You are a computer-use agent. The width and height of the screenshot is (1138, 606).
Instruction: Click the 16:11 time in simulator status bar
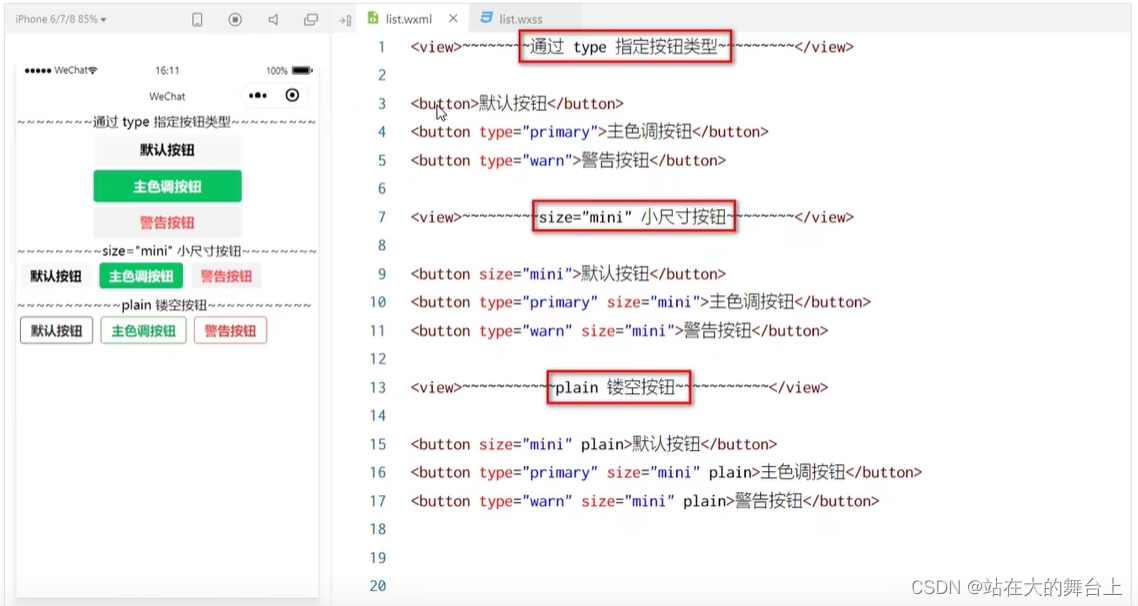[167, 70]
